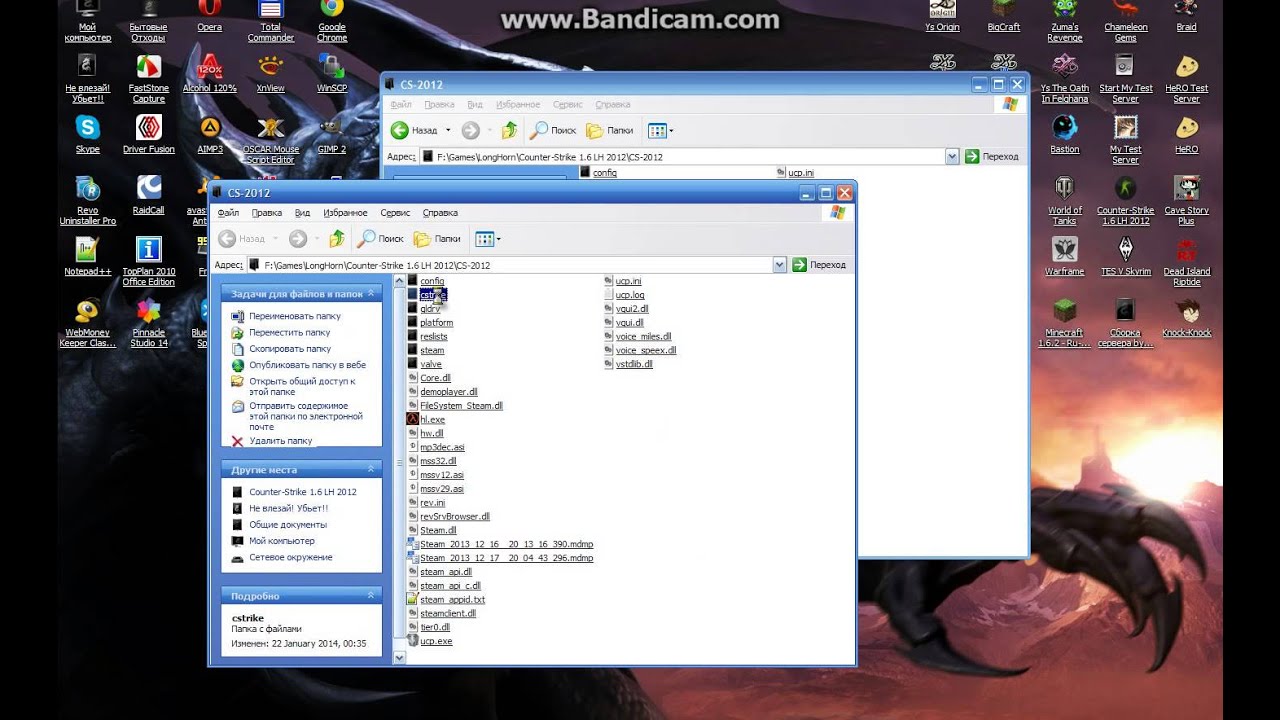The width and height of the screenshot is (1280, 720).
Task: Click Переход go button in rear window
Action: pos(991,157)
